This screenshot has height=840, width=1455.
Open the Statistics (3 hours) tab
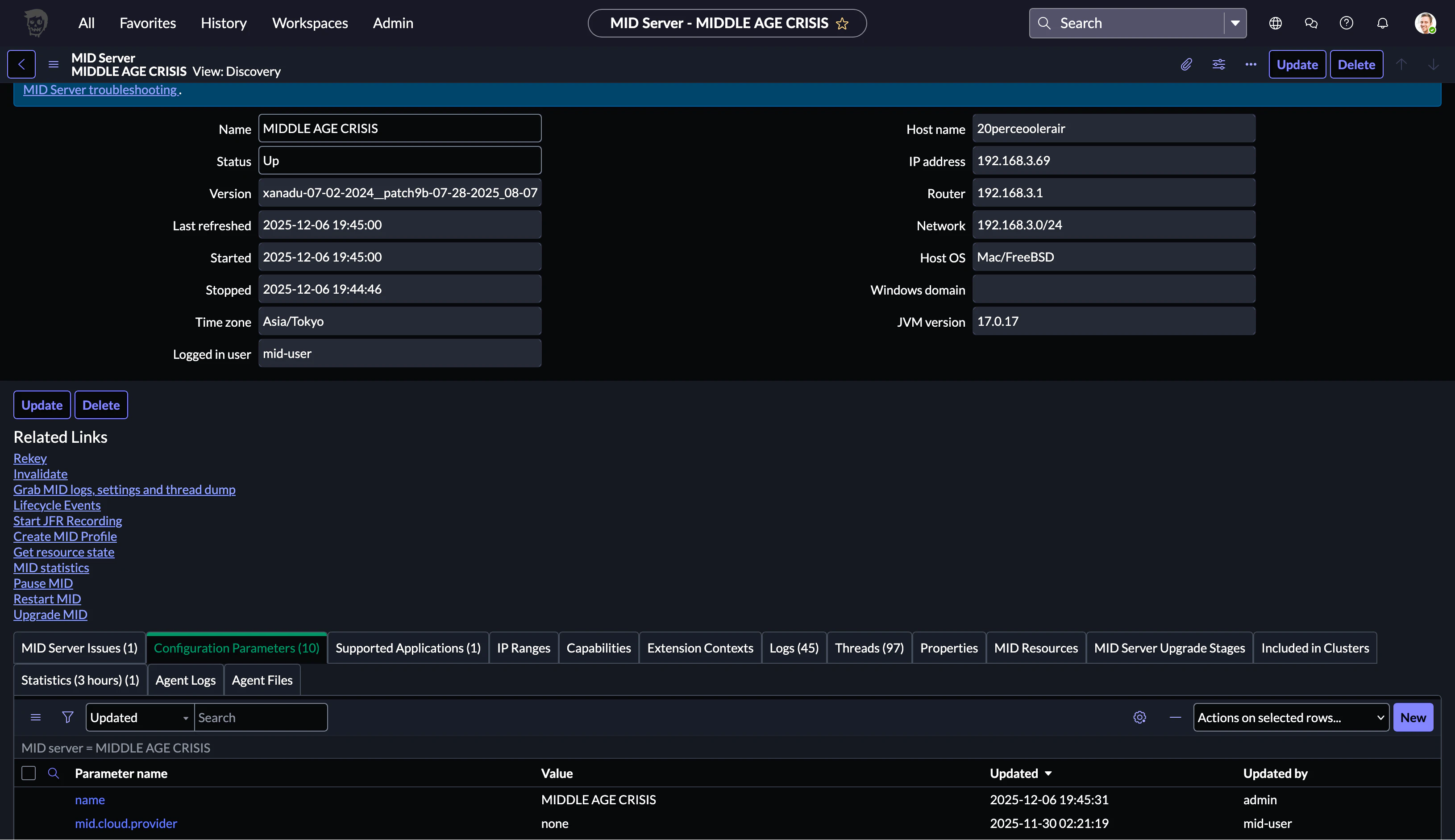(80, 680)
